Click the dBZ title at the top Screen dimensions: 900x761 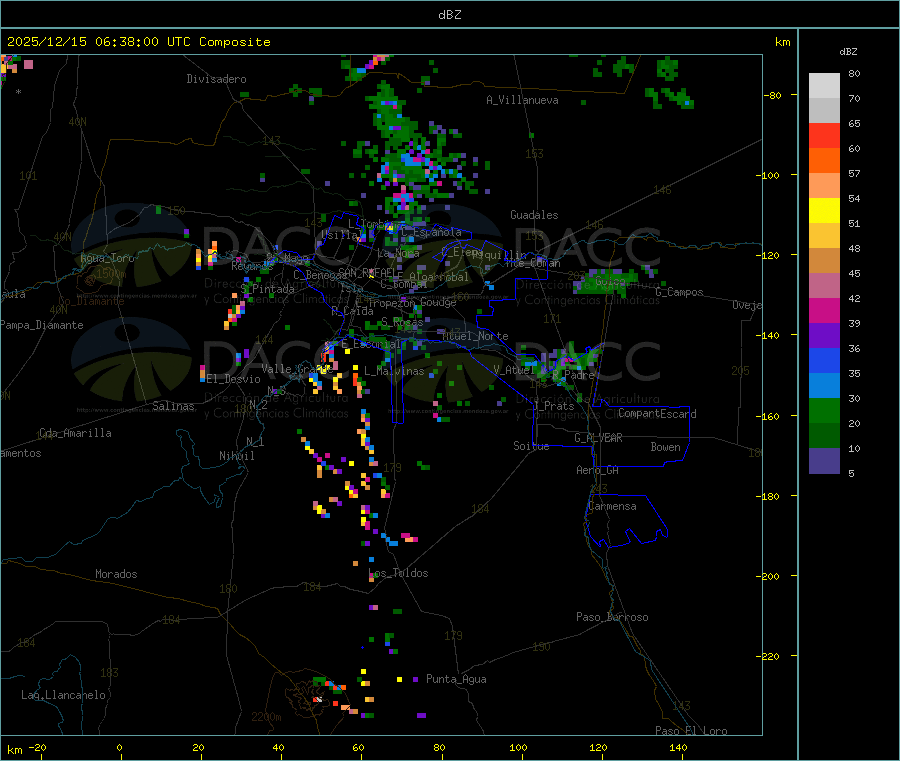click(x=449, y=15)
